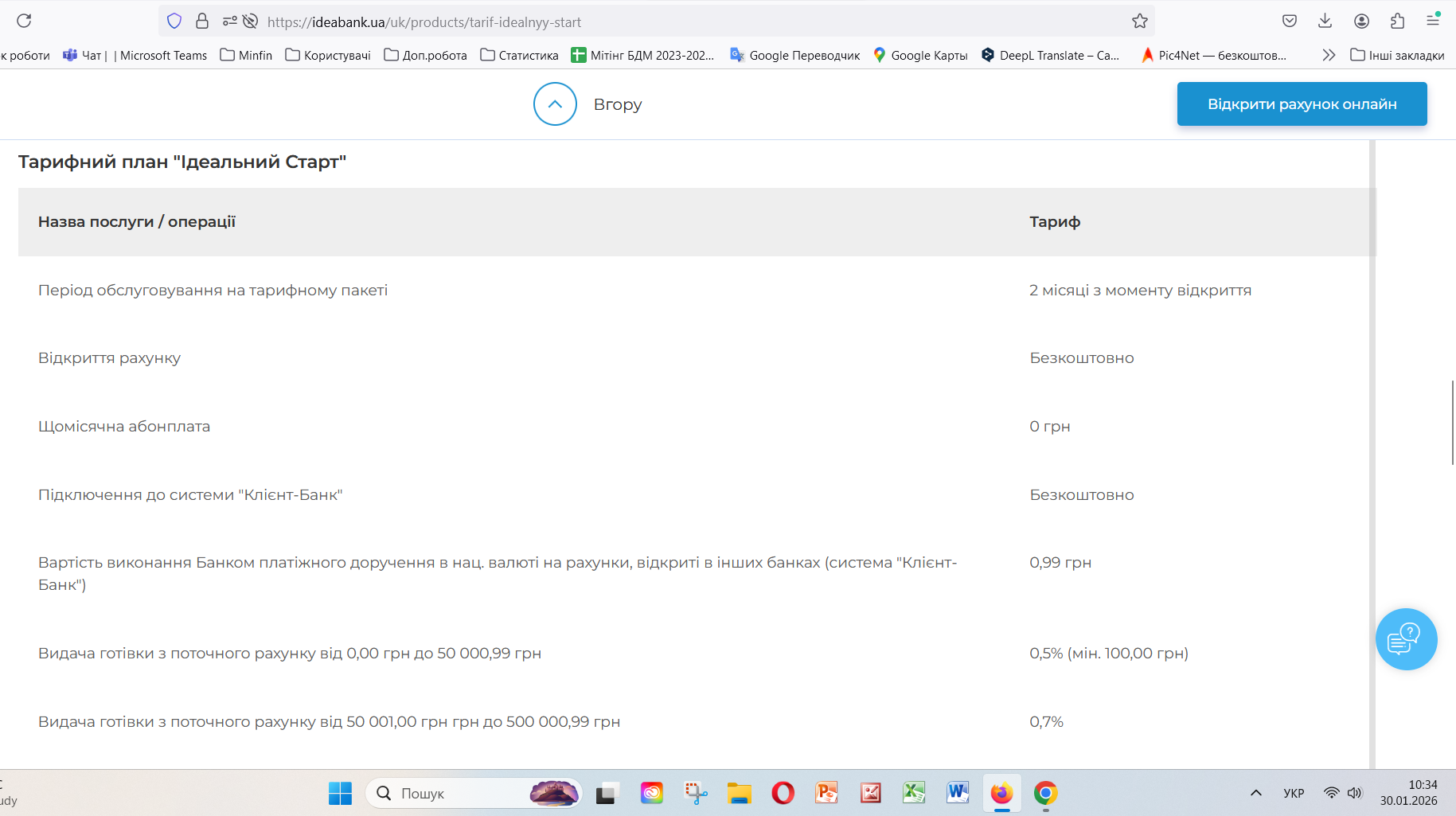1456x816 pixels.
Task: Select the Щомісячна абонплата row label
Action: pyautogui.click(x=124, y=427)
